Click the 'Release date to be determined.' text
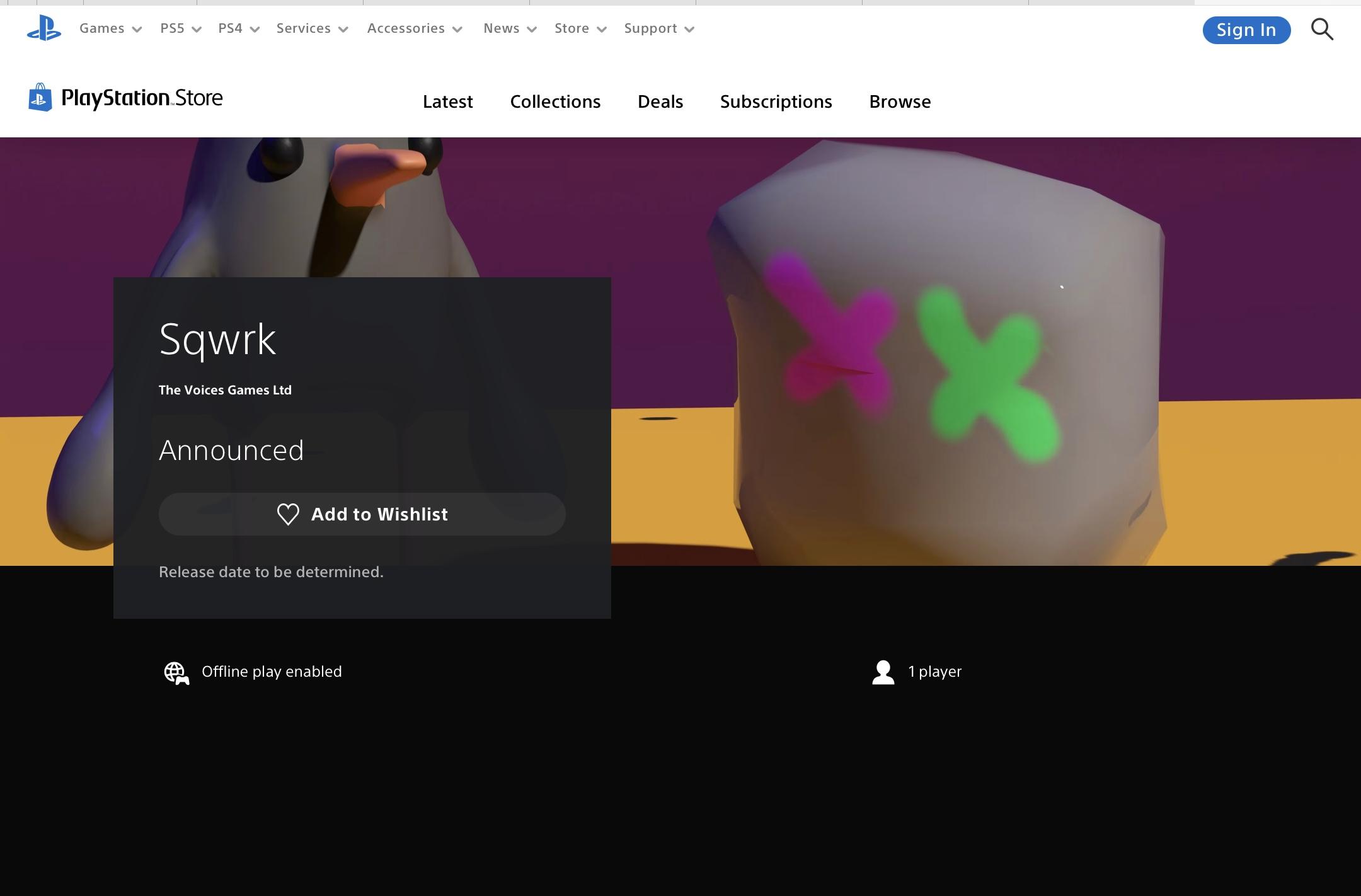Viewport: 1361px width, 896px height. 271,572
